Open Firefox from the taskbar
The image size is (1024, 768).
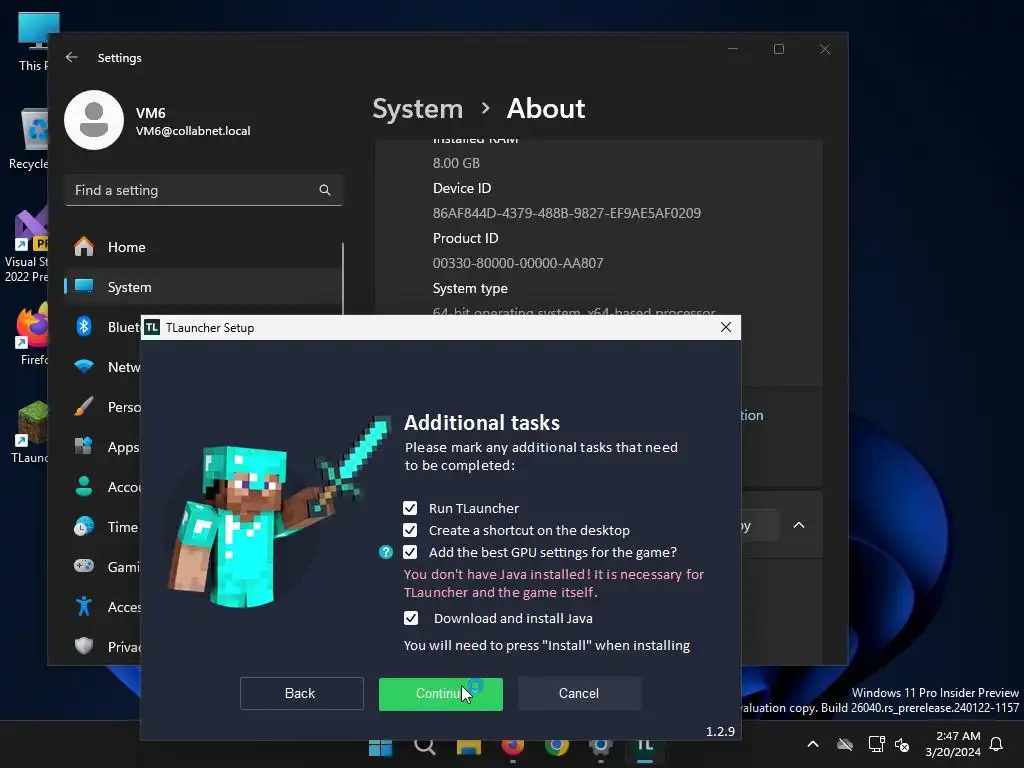point(513,747)
